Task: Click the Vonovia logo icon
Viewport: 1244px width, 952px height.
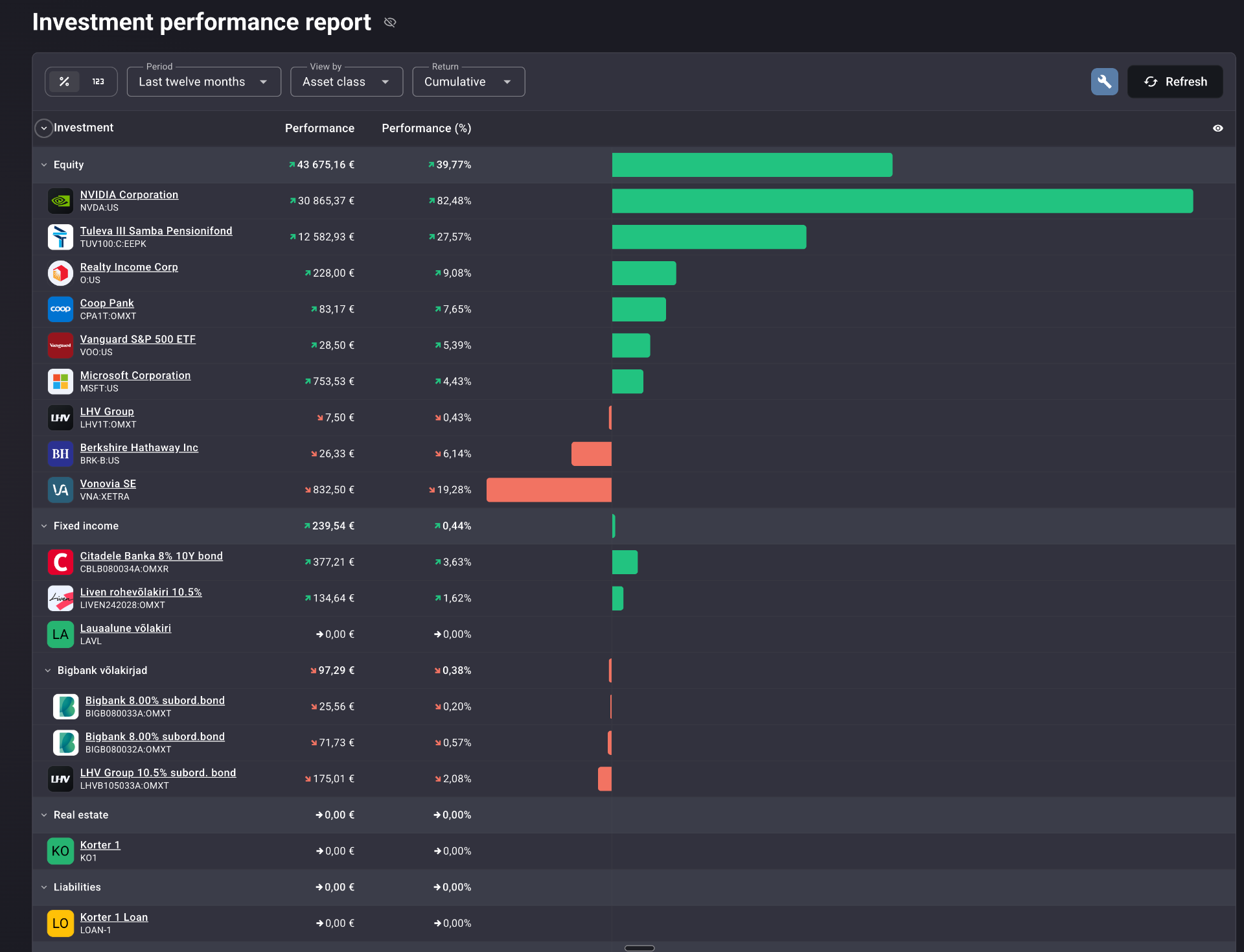Action: pos(60,490)
